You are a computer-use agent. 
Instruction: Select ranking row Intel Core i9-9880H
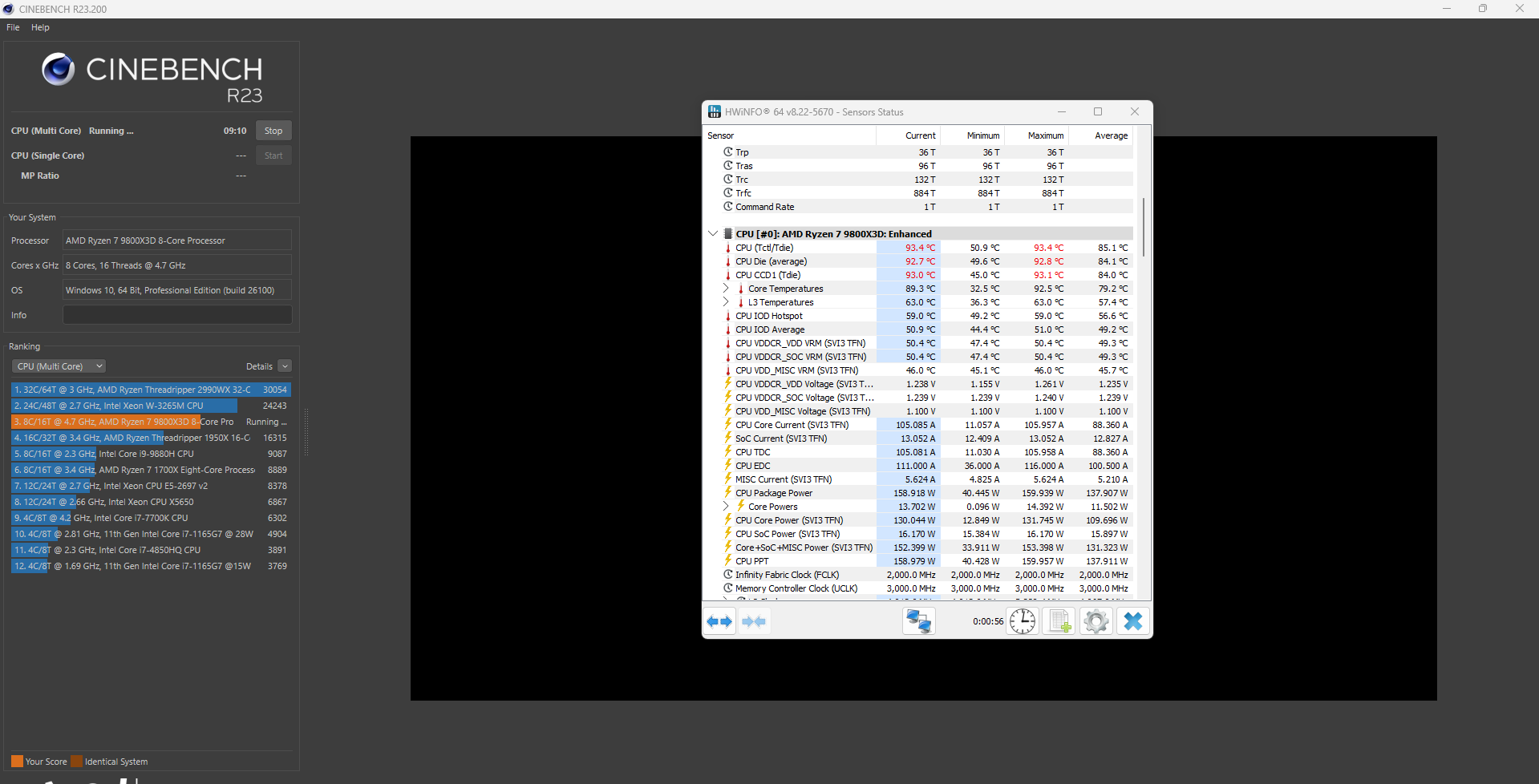(x=151, y=454)
